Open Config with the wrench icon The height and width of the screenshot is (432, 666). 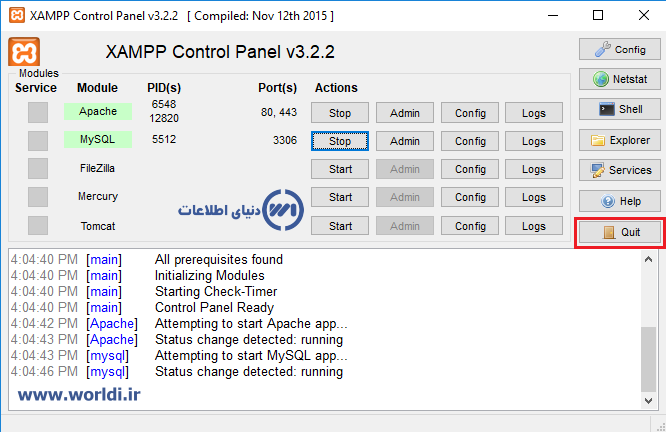(x=619, y=49)
